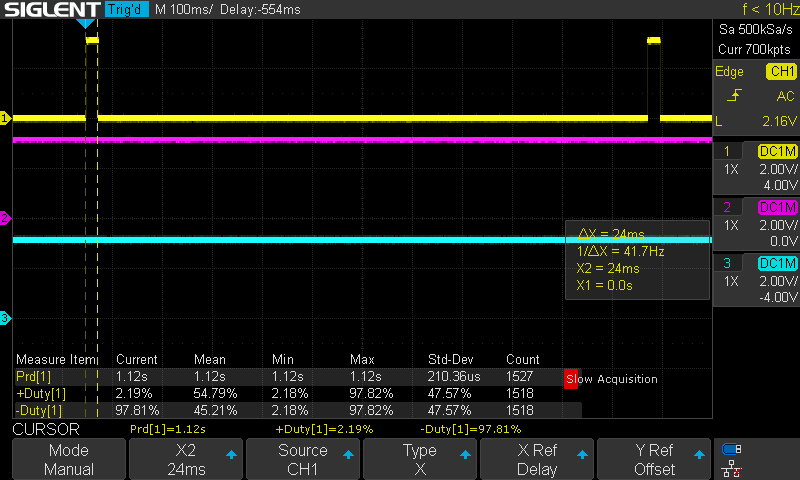Open the Mode Manual cursor menu
This screenshot has width=800, height=480.
tap(69, 459)
